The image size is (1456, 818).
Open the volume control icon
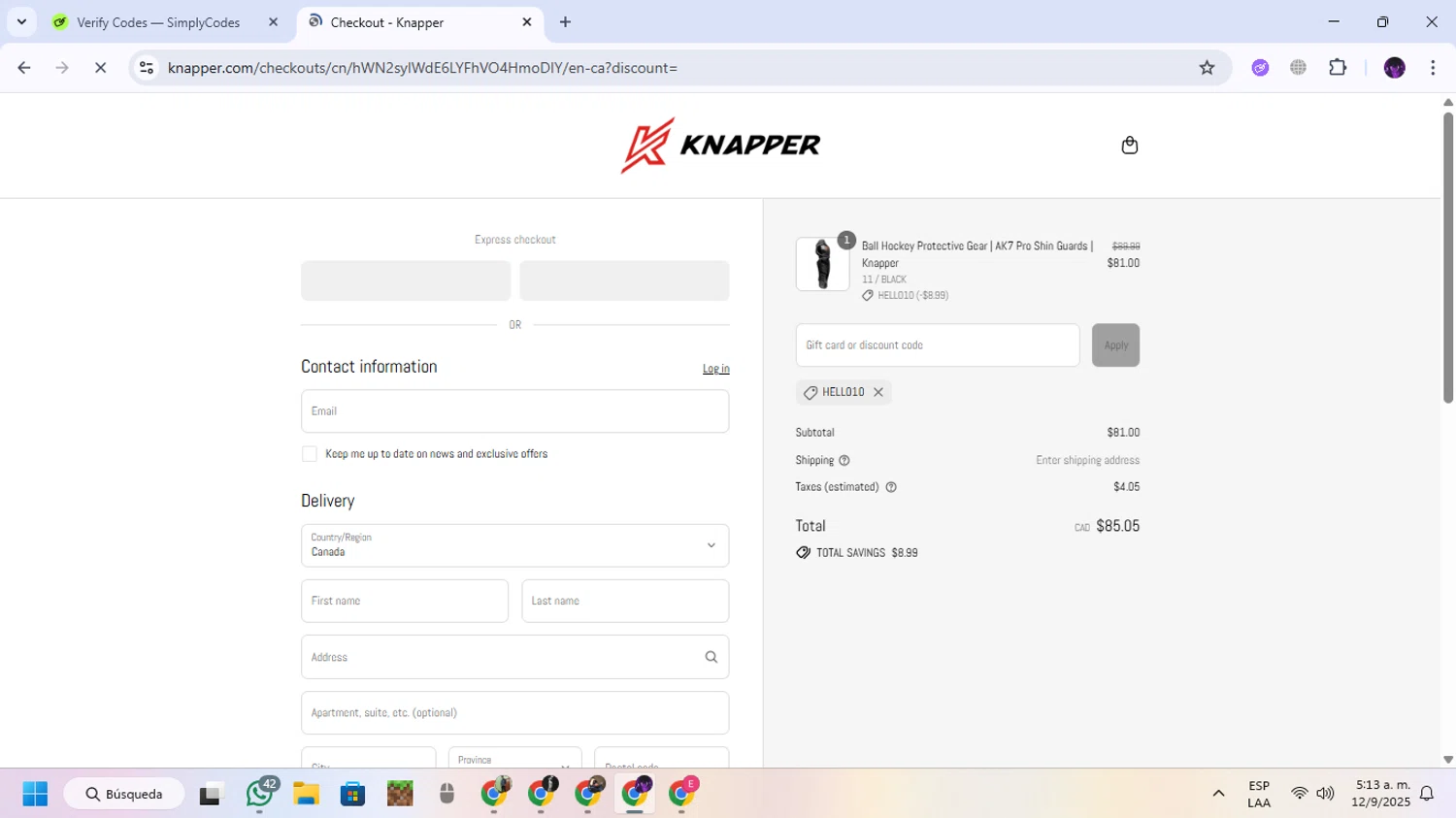click(x=1325, y=794)
